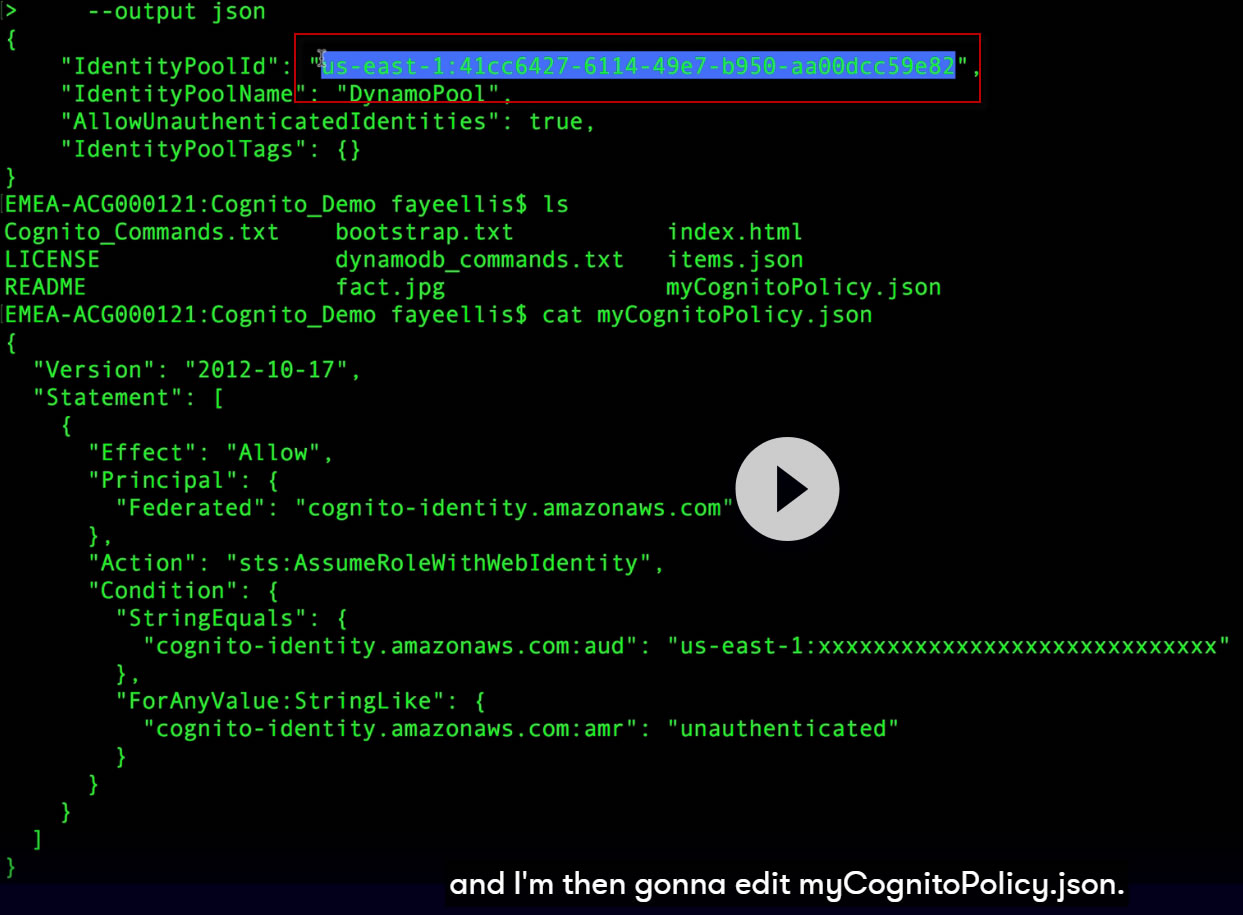Screen dimensions: 1243x915
Task: Click myCognitoPolicy.json in the ls output
Action: coord(804,287)
